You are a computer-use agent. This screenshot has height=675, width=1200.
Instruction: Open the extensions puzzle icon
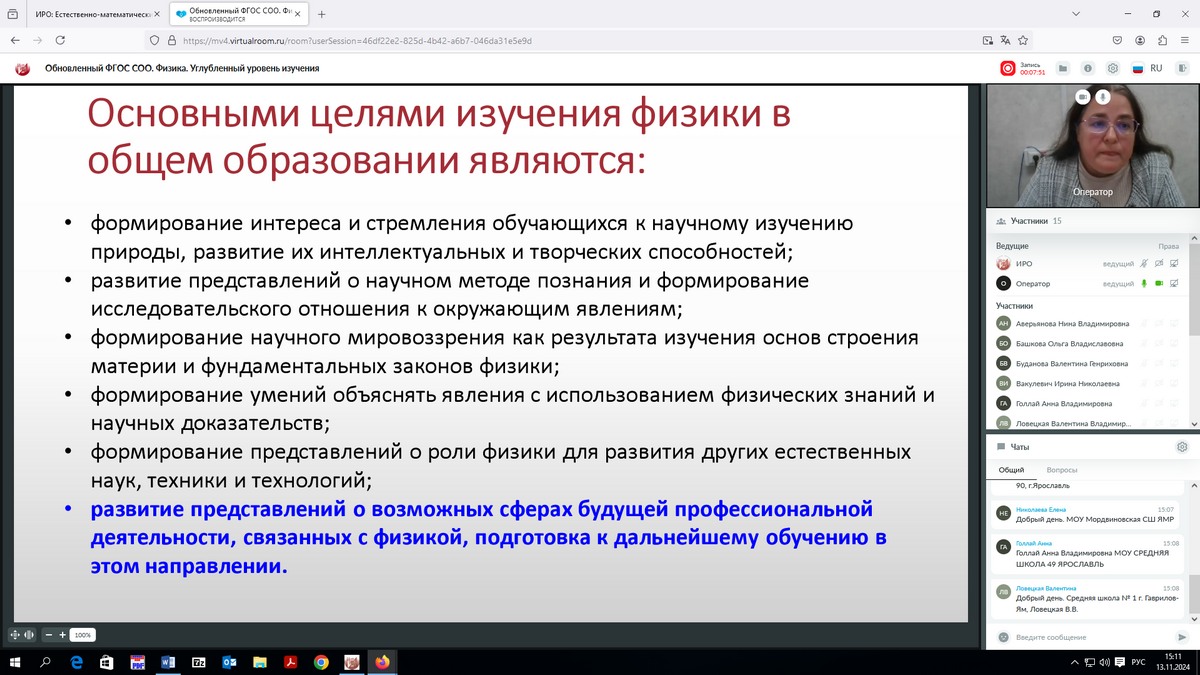(x=1162, y=41)
